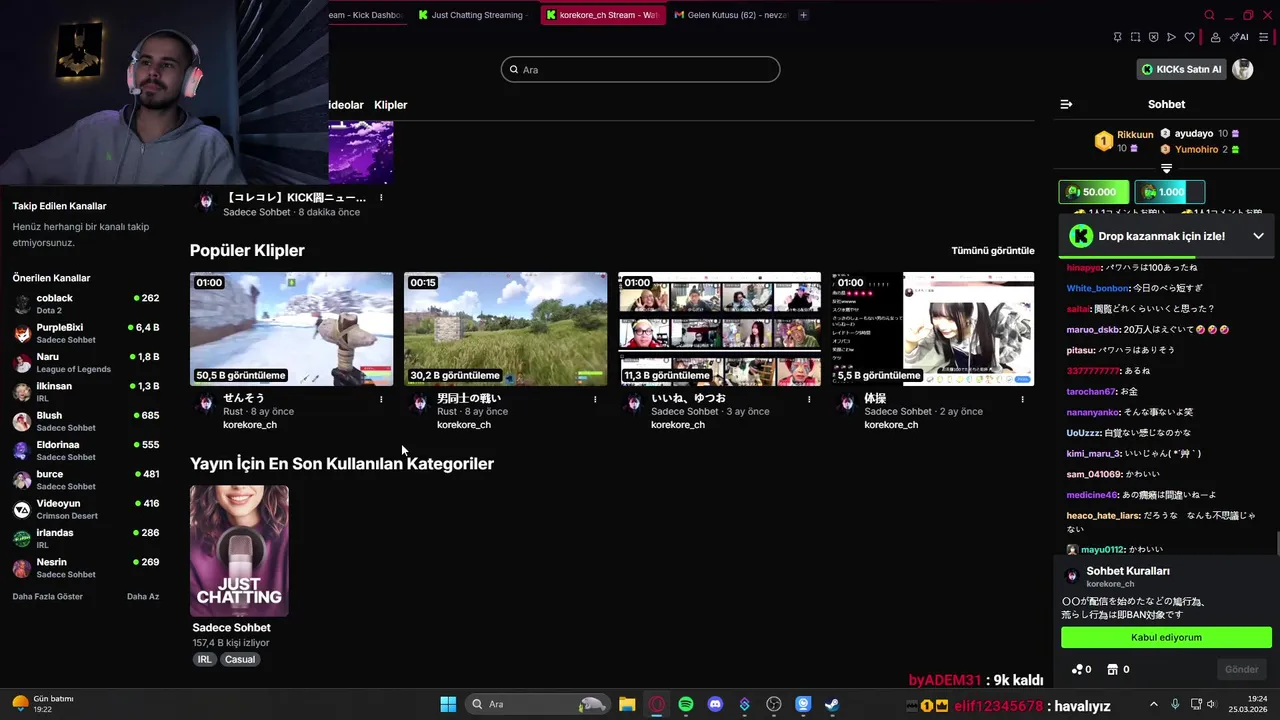Open Discord from the taskbar
The image size is (1280, 720).
715,704
